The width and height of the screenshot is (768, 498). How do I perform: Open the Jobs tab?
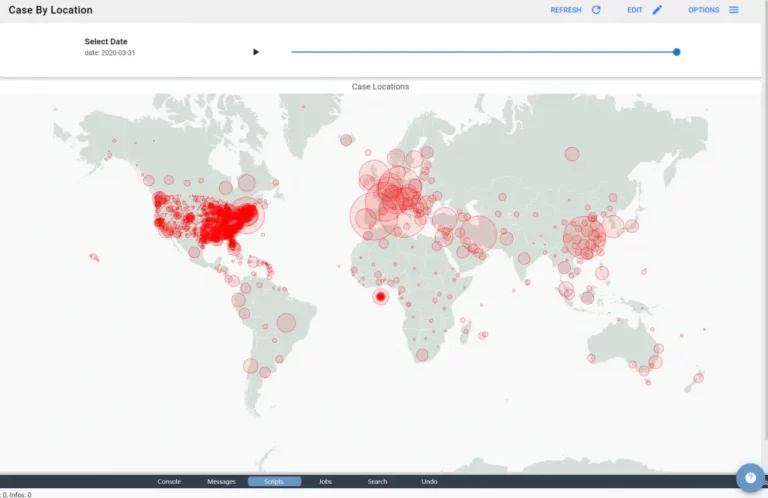(325, 481)
